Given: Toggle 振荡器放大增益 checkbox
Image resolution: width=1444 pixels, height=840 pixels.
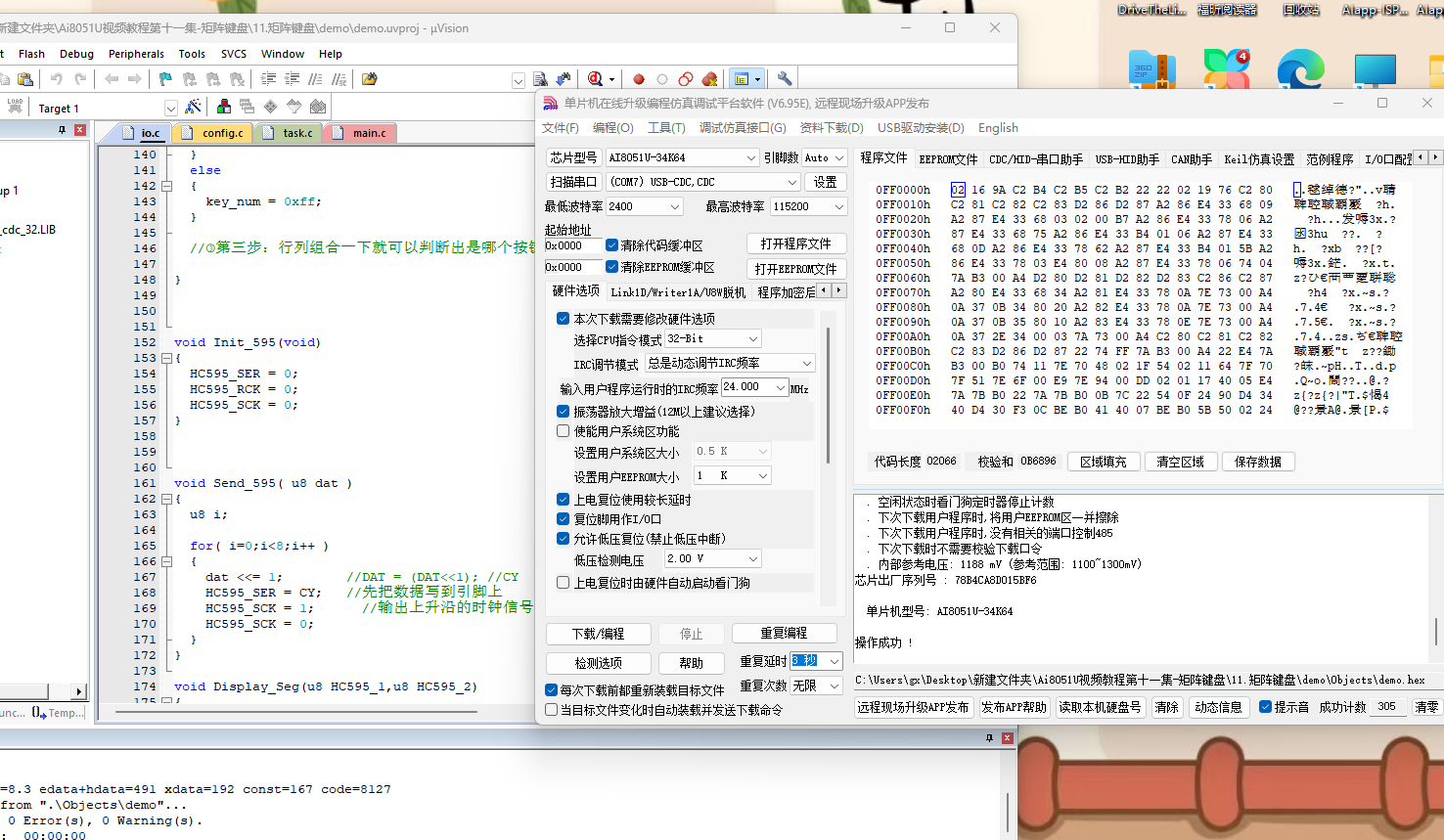Looking at the screenshot, I should point(564,412).
